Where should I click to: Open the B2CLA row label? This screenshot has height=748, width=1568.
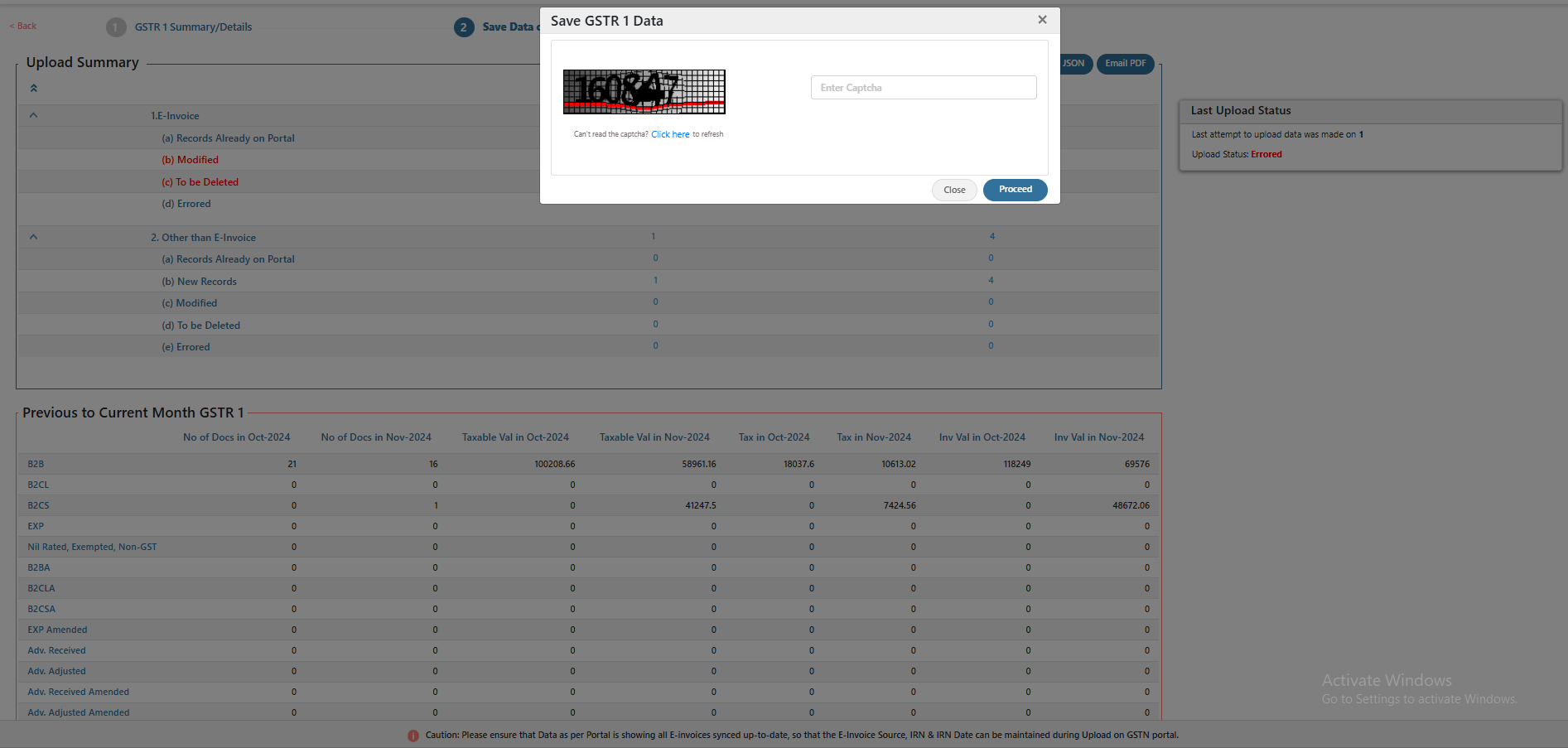[41, 588]
